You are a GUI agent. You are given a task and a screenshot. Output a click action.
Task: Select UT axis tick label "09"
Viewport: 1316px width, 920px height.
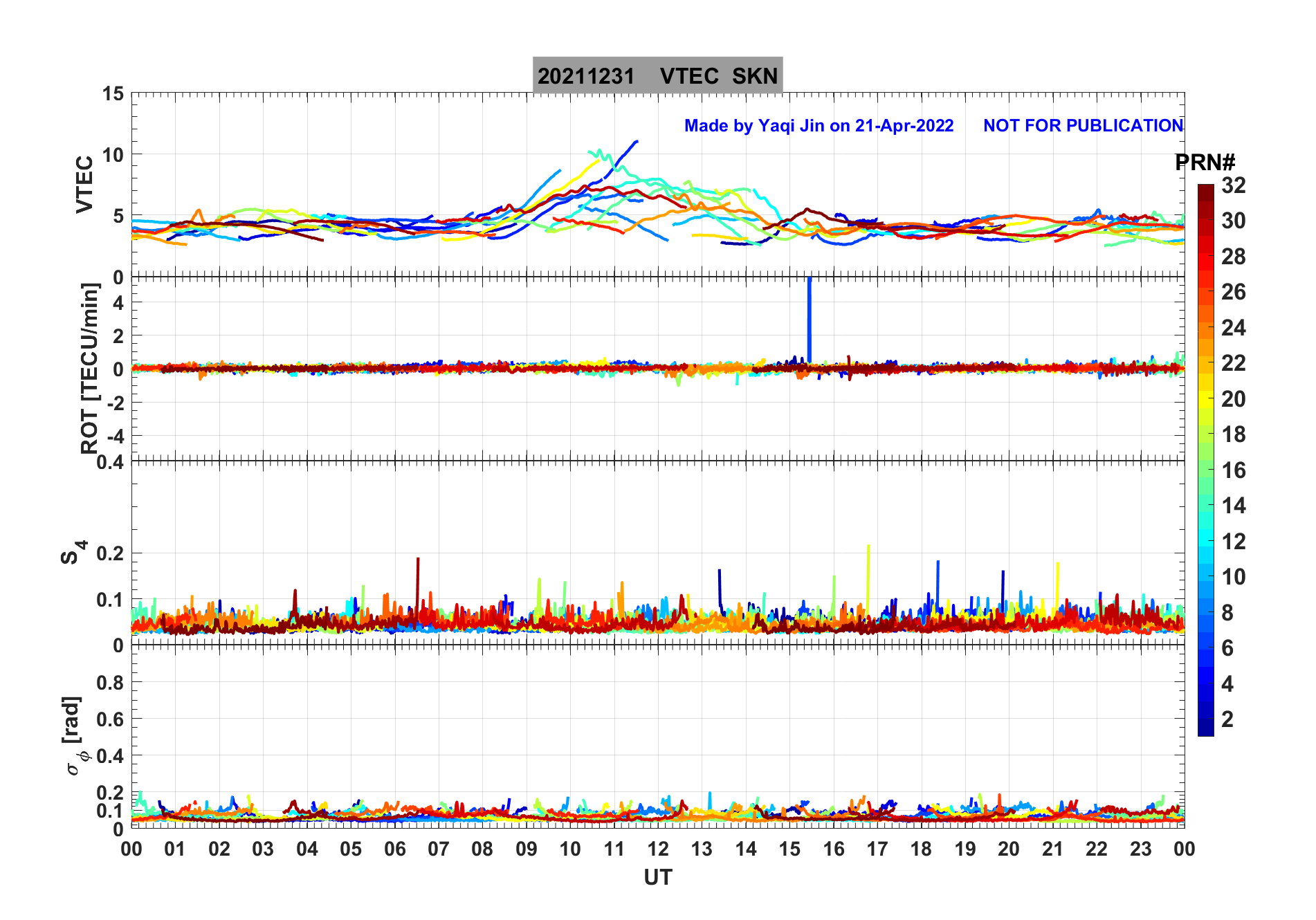pos(526,849)
